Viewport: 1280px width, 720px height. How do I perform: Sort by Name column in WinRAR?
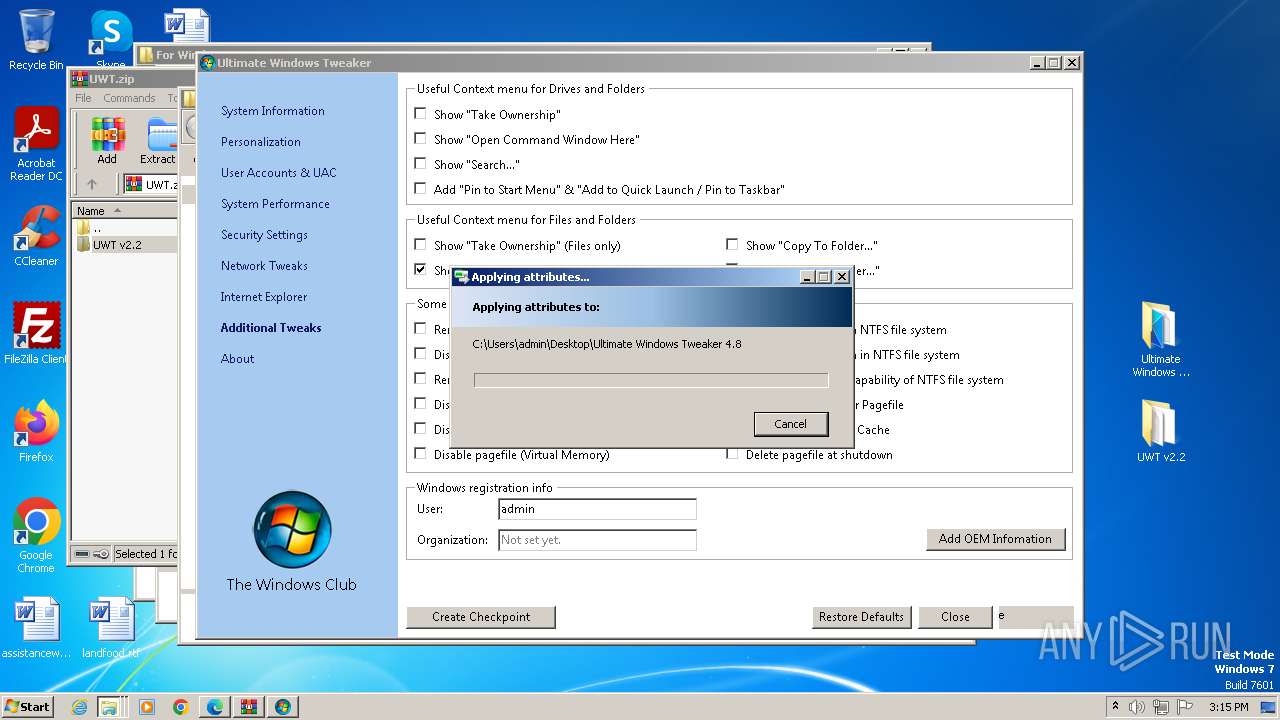124,211
